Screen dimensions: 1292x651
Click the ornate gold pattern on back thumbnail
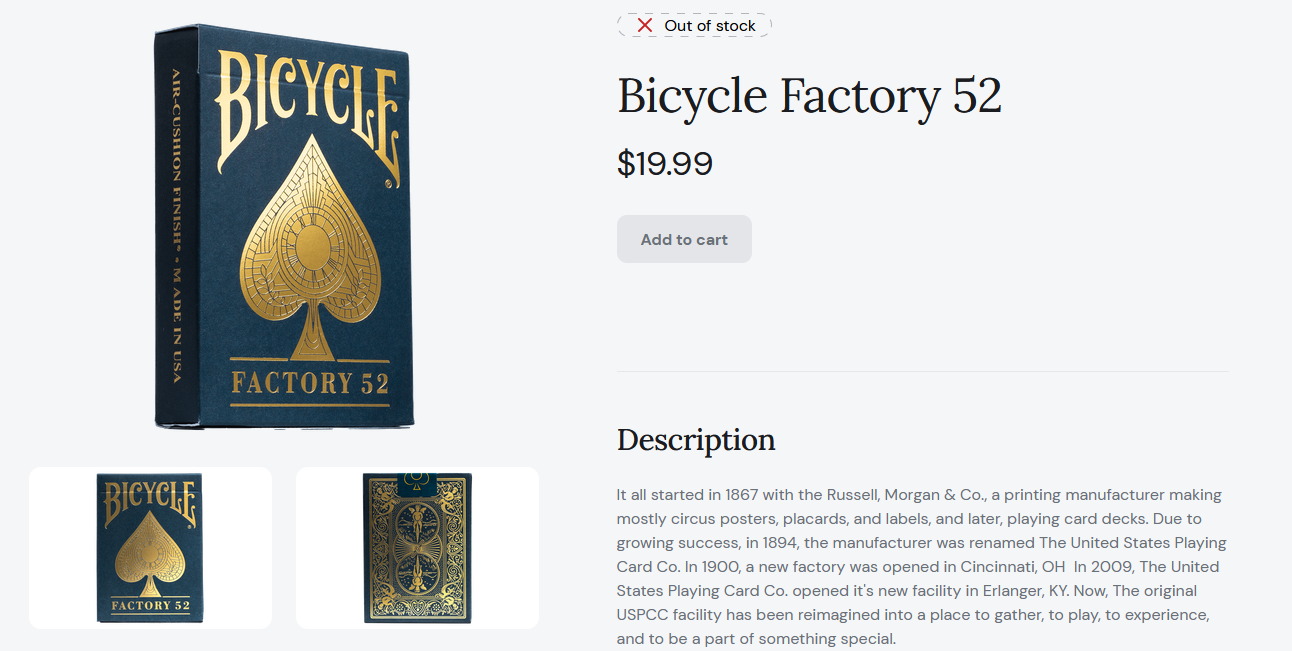click(x=417, y=549)
